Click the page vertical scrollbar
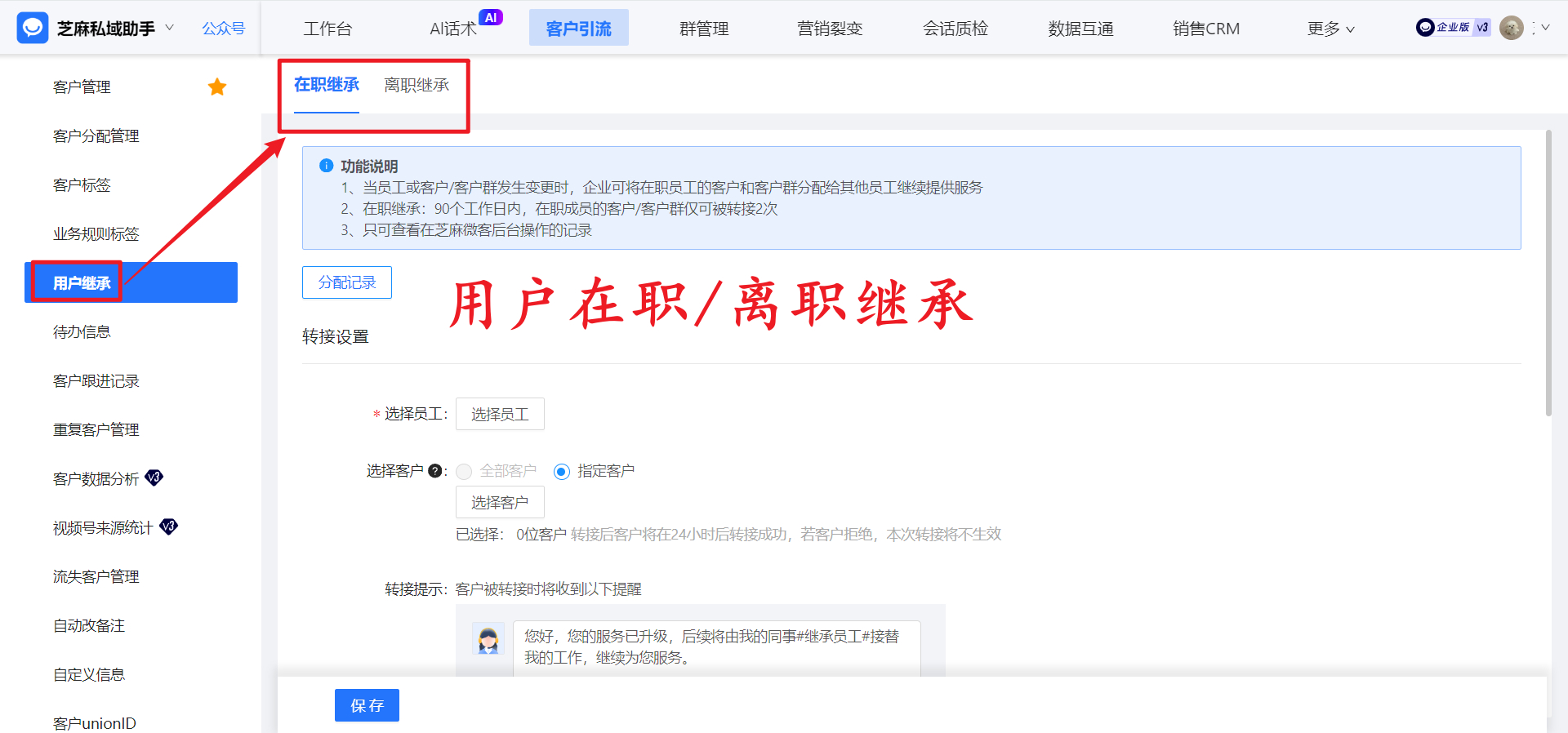 (1548, 273)
